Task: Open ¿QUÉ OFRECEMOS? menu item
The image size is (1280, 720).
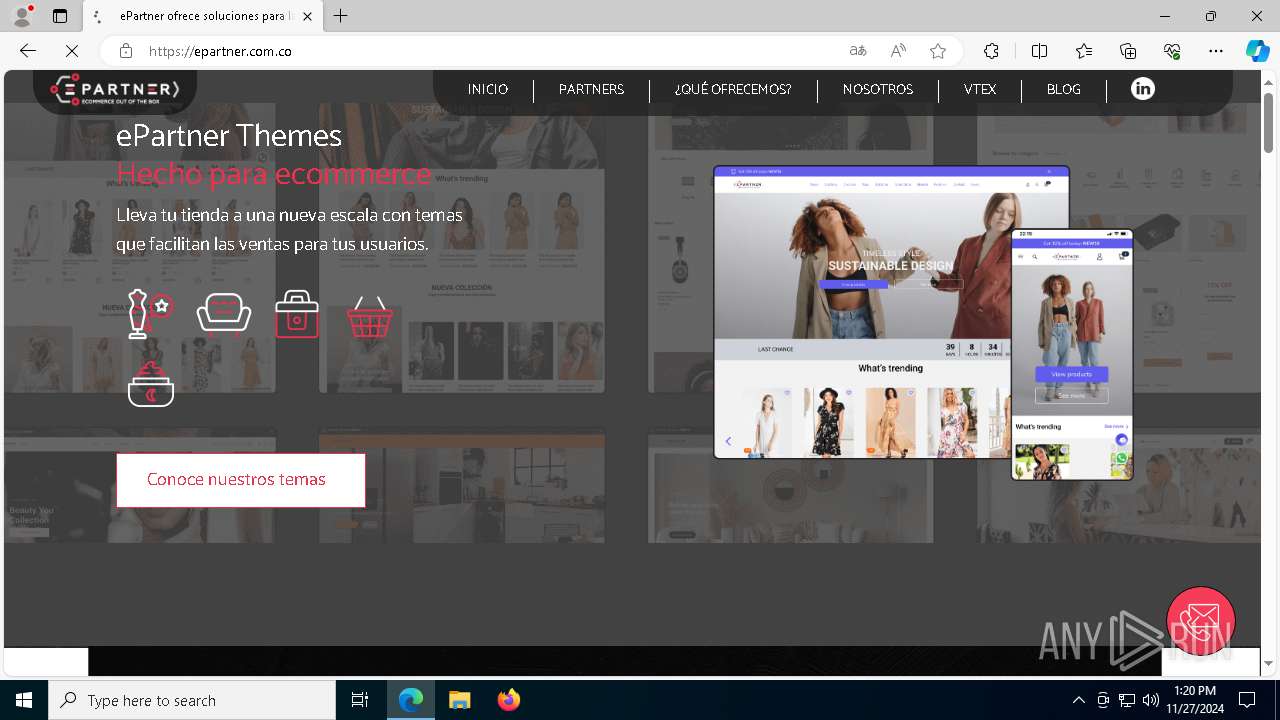Action: point(733,89)
